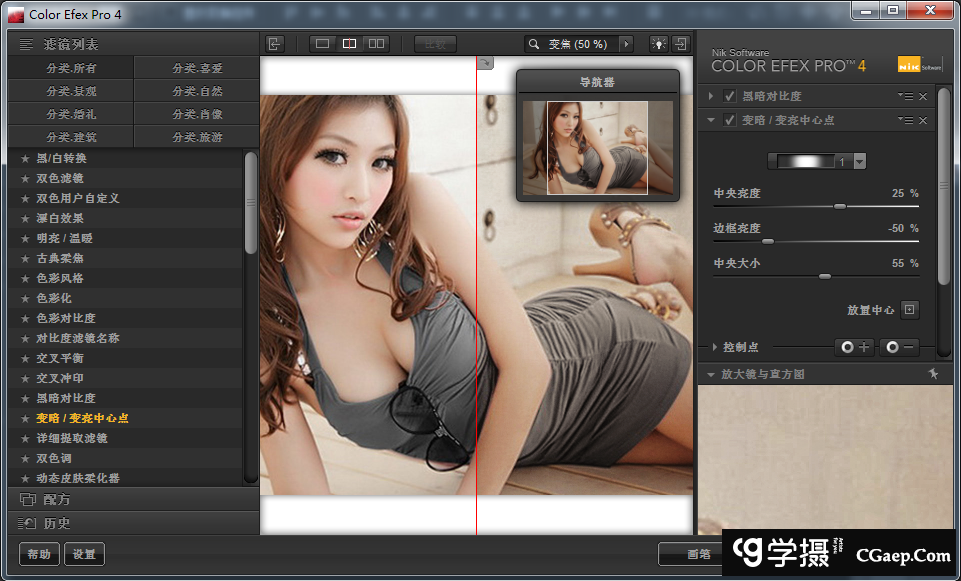Screen dimensions: 961x581
Task: Select the 分类.景观 category tab
Action: [x=71, y=91]
